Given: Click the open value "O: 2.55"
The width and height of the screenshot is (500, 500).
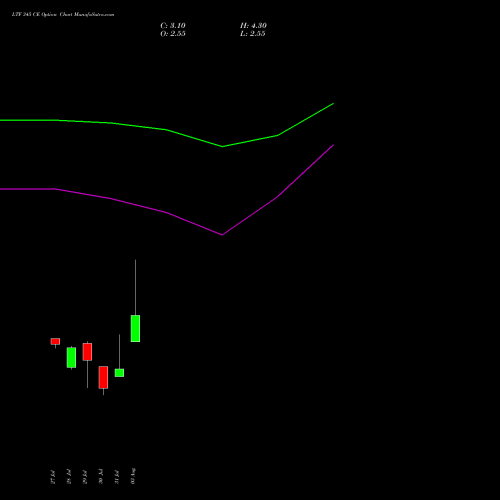Looking at the screenshot, I should coord(173,34).
